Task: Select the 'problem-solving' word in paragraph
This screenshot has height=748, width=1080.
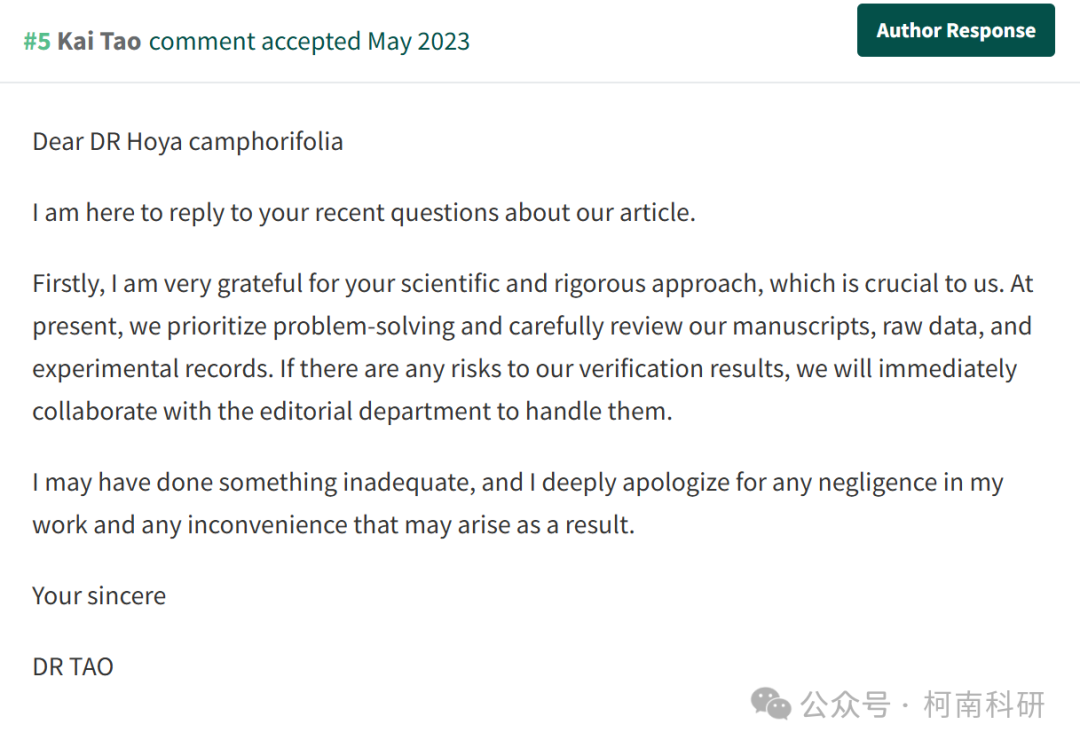Action: (x=364, y=326)
